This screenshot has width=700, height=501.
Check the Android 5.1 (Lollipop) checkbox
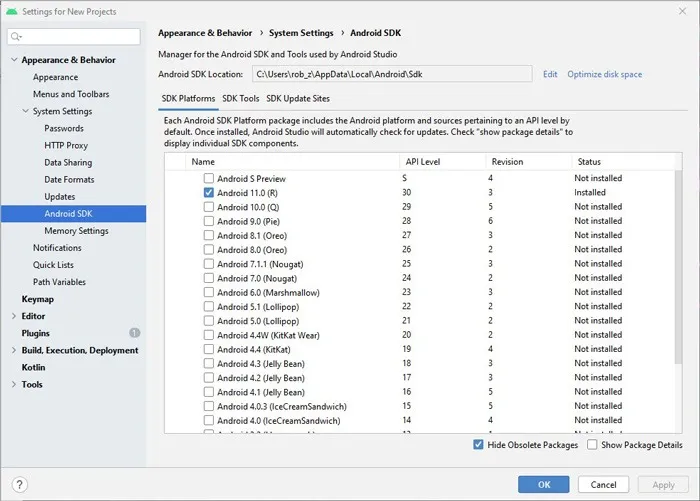click(x=208, y=306)
